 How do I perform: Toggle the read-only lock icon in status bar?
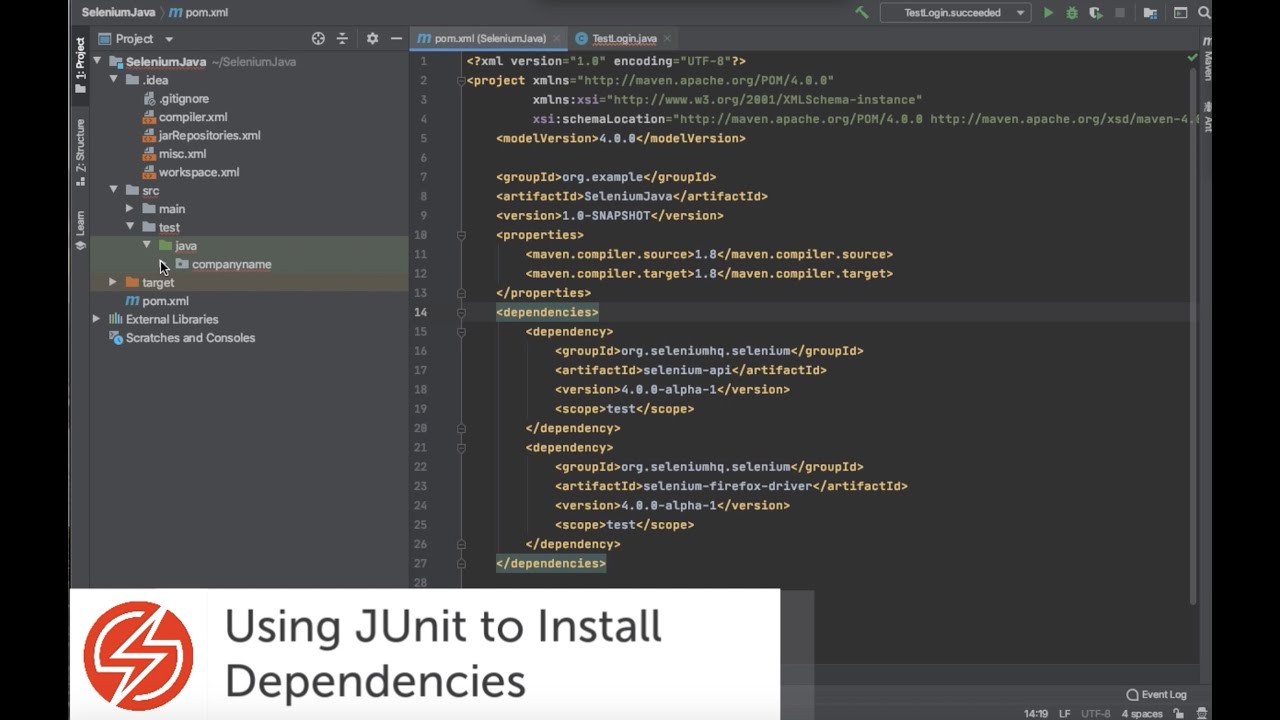tap(1180, 714)
